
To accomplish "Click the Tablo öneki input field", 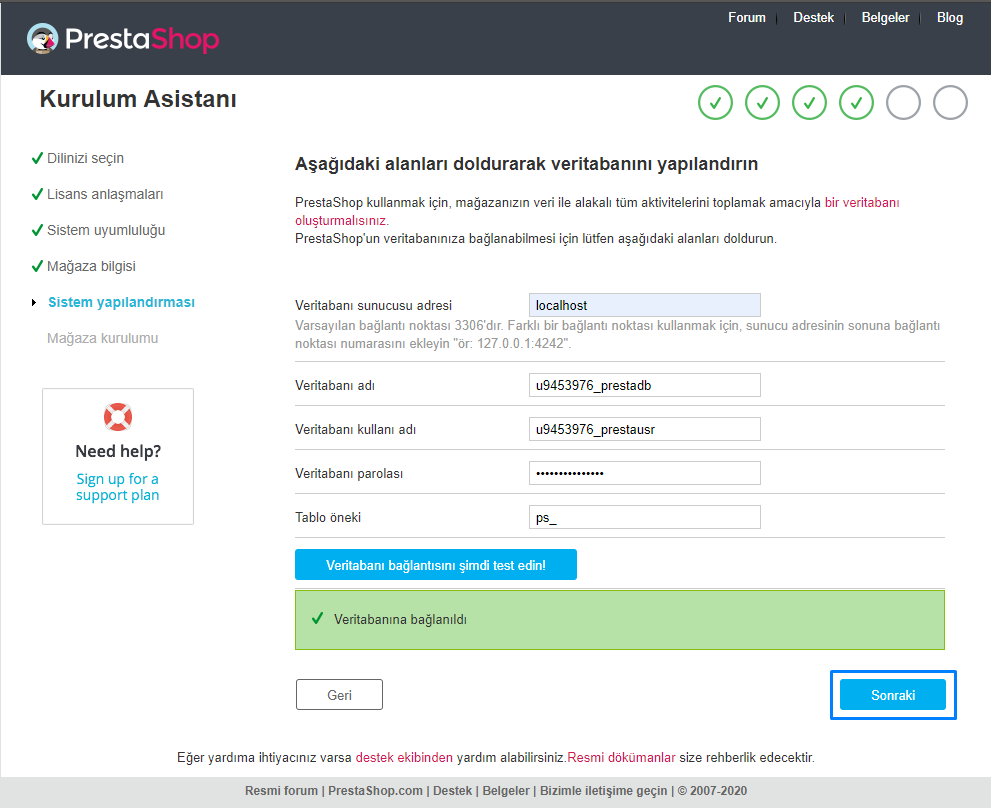I will click(x=645, y=517).
